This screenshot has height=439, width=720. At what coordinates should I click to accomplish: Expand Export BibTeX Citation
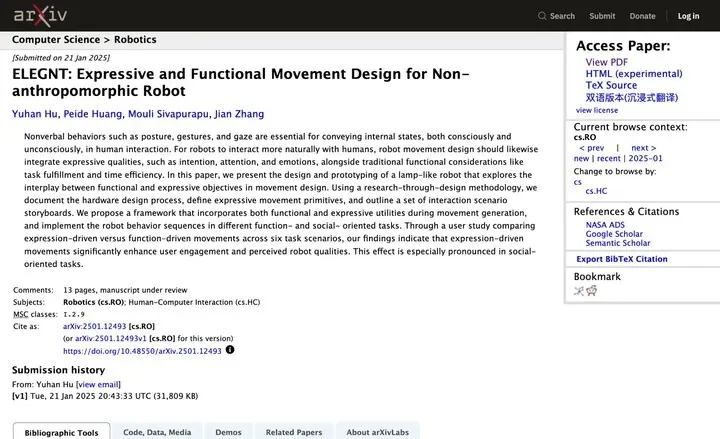point(622,259)
